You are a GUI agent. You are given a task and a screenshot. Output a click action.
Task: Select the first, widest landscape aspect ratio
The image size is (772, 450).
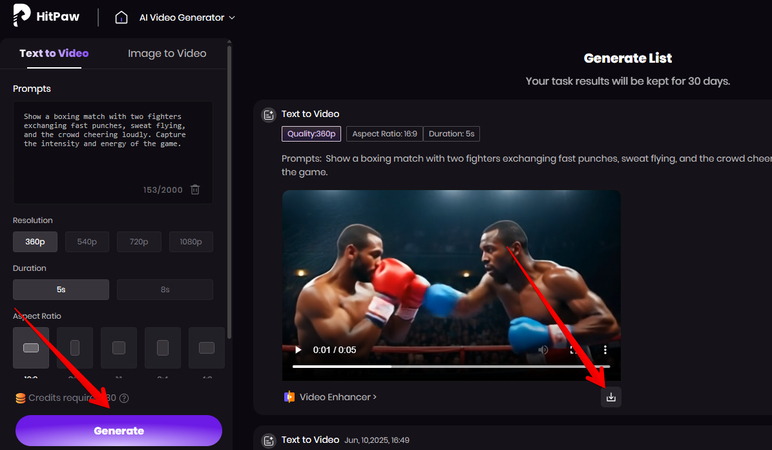pos(31,348)
